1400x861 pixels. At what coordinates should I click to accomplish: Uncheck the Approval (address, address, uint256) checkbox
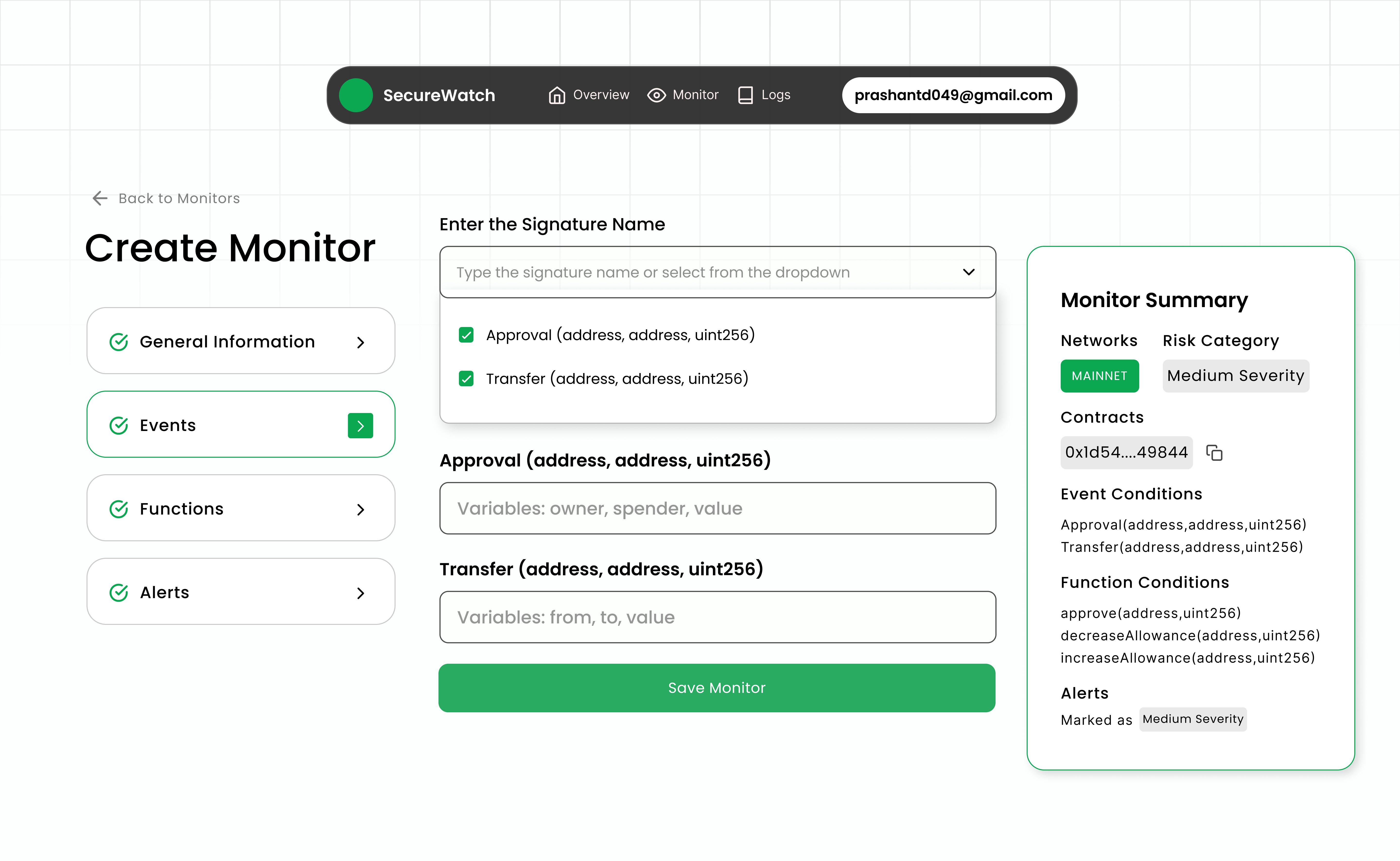466,335
